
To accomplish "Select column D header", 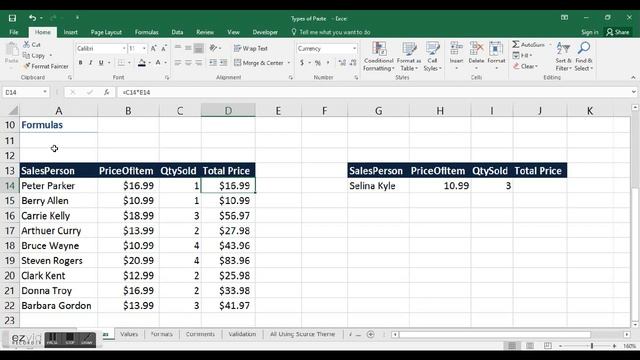I will [x=228, y=110].
